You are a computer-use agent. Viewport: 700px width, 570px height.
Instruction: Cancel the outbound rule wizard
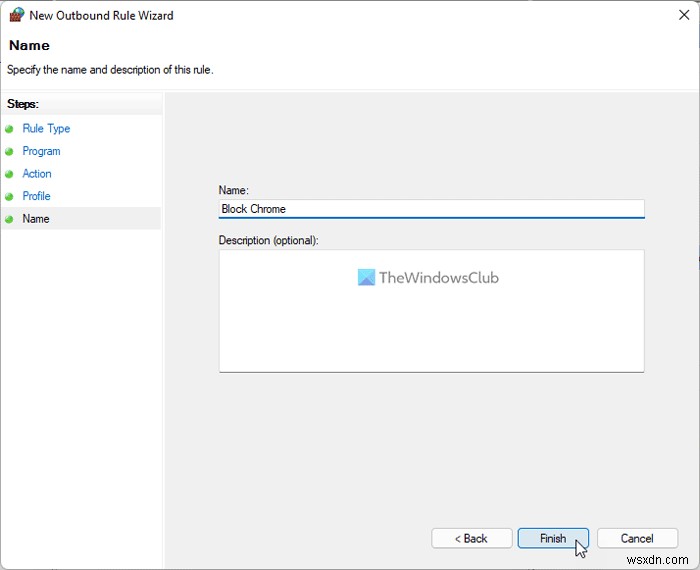(x=637, y=538)
